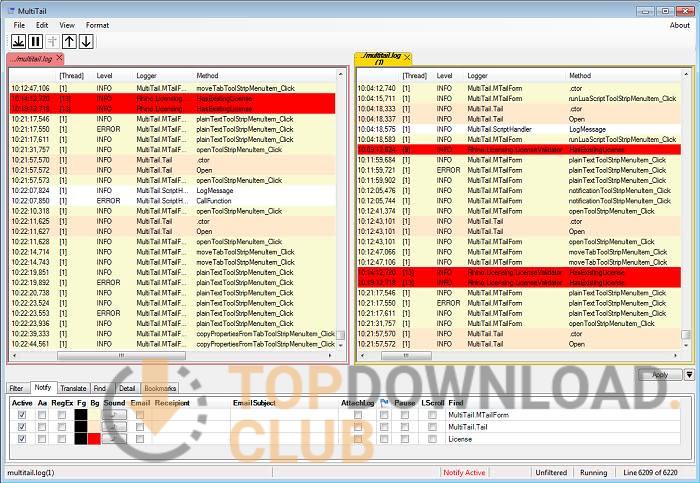This screenshot has height=483, width=700.
Task: Open the File menu
Action: [x=19, y=25]
